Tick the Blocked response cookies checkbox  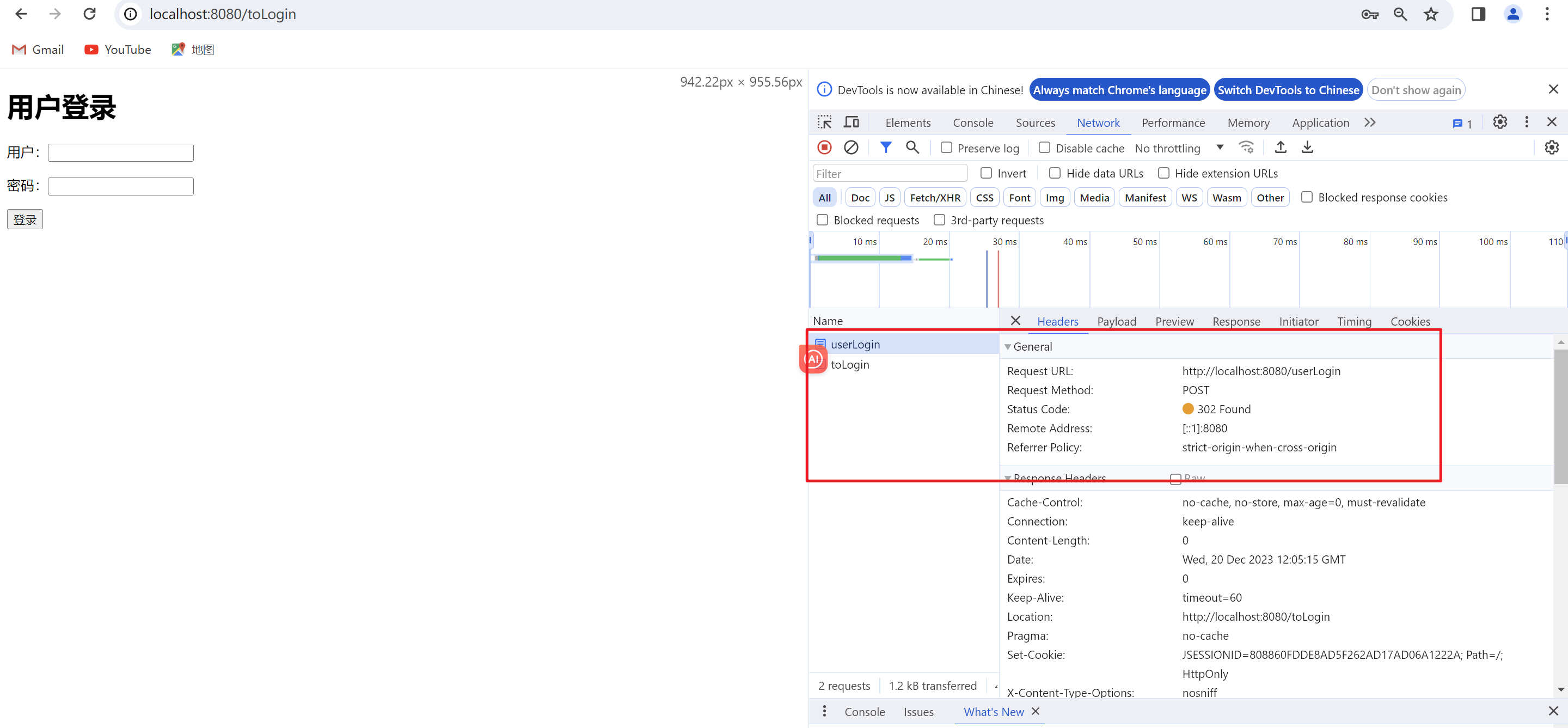pos(1307,197)
